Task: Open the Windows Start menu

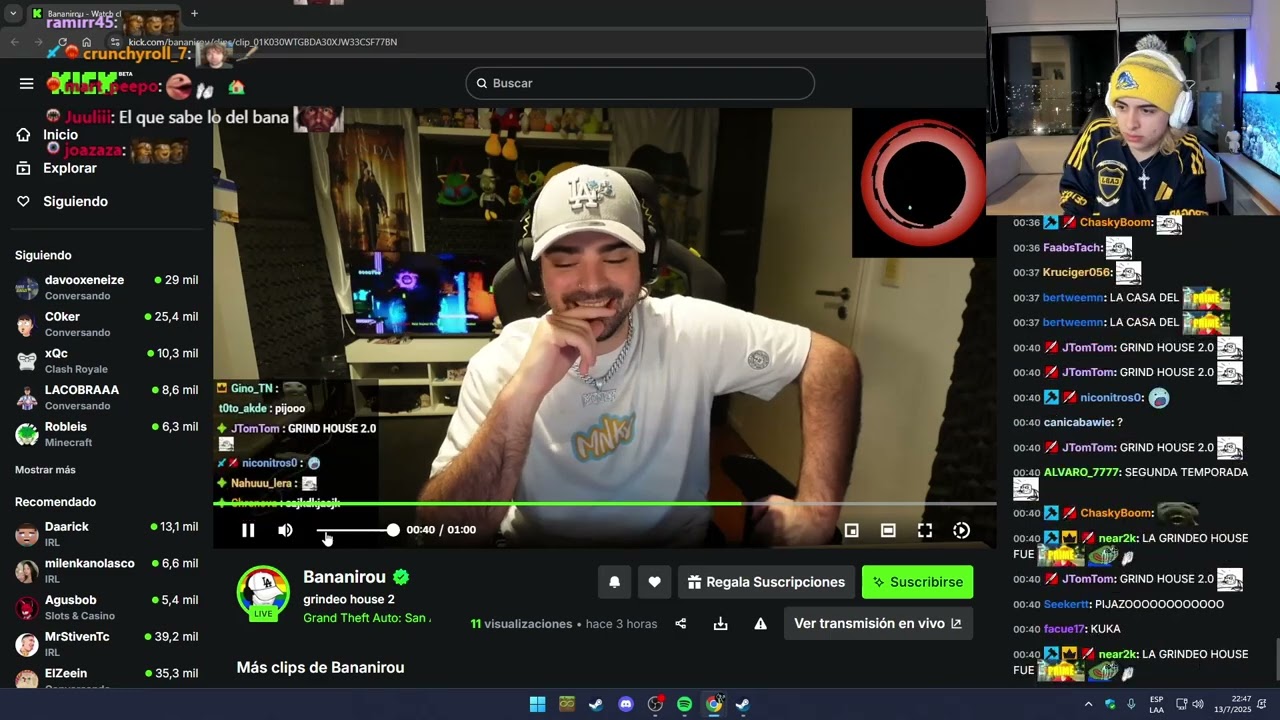Action: click(x=537, y=704)
